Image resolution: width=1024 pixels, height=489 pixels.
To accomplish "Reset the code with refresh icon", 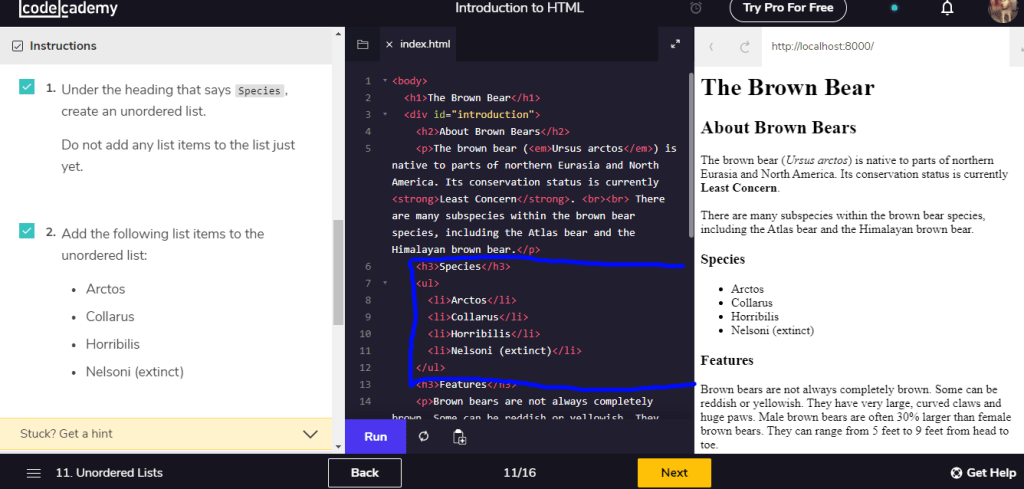I will point(424,436).
